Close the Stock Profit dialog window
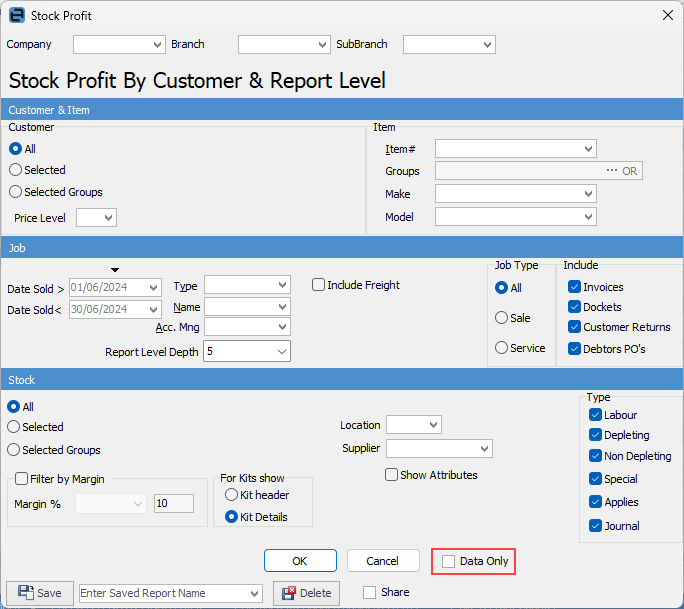684x609 pixels. click(667, 15)
